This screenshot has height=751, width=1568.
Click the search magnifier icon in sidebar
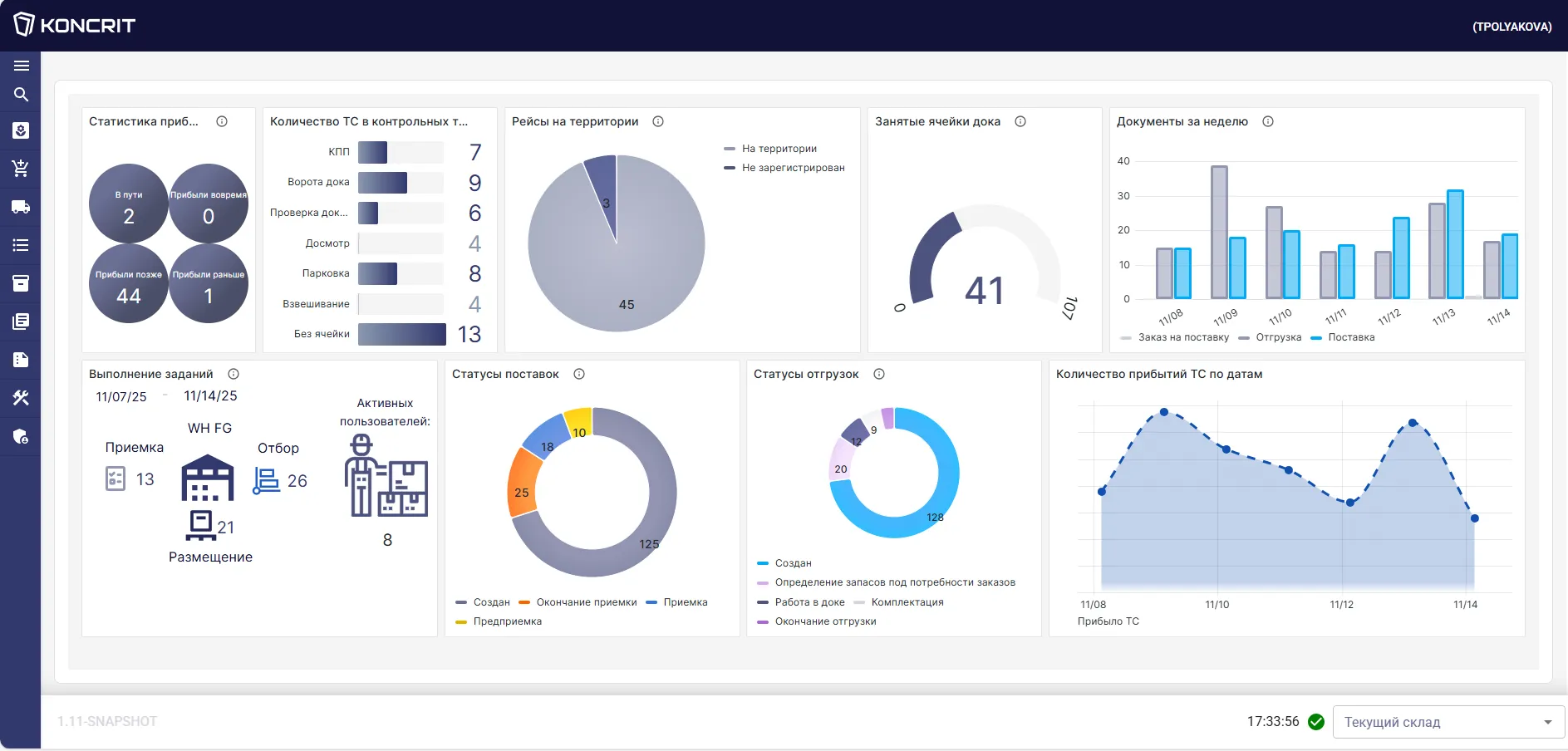(21, 95)
